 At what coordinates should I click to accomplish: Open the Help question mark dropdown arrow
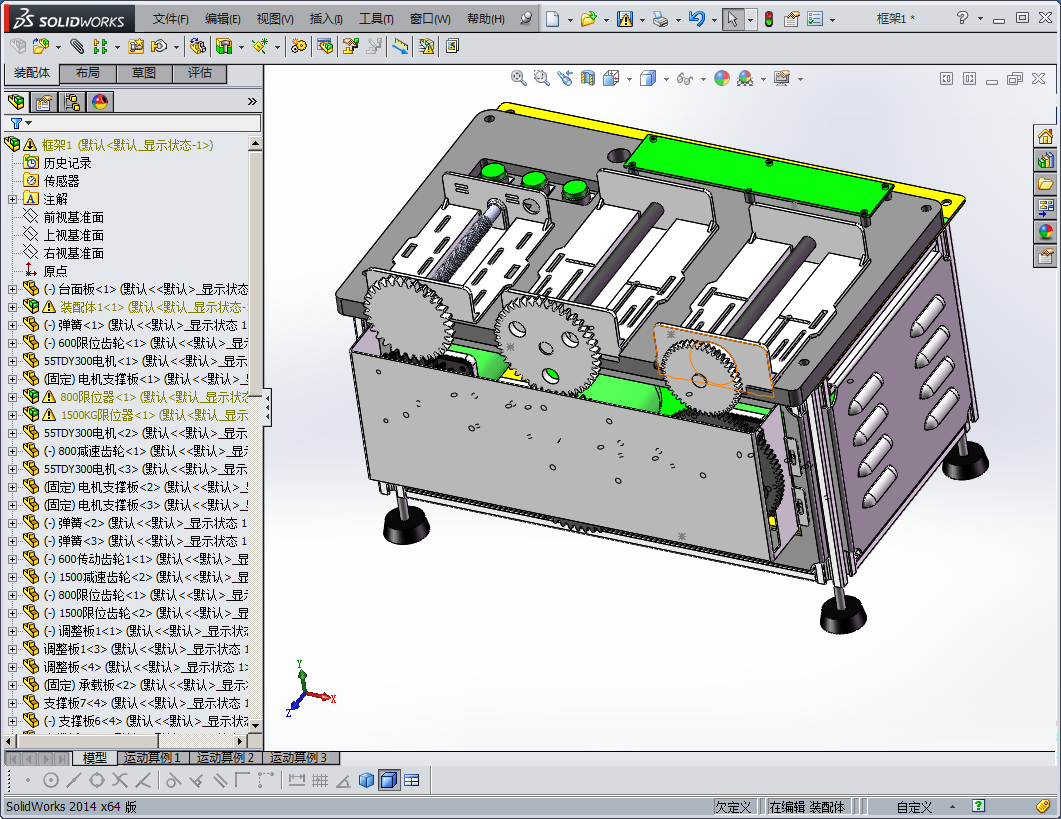pos(980,19)
